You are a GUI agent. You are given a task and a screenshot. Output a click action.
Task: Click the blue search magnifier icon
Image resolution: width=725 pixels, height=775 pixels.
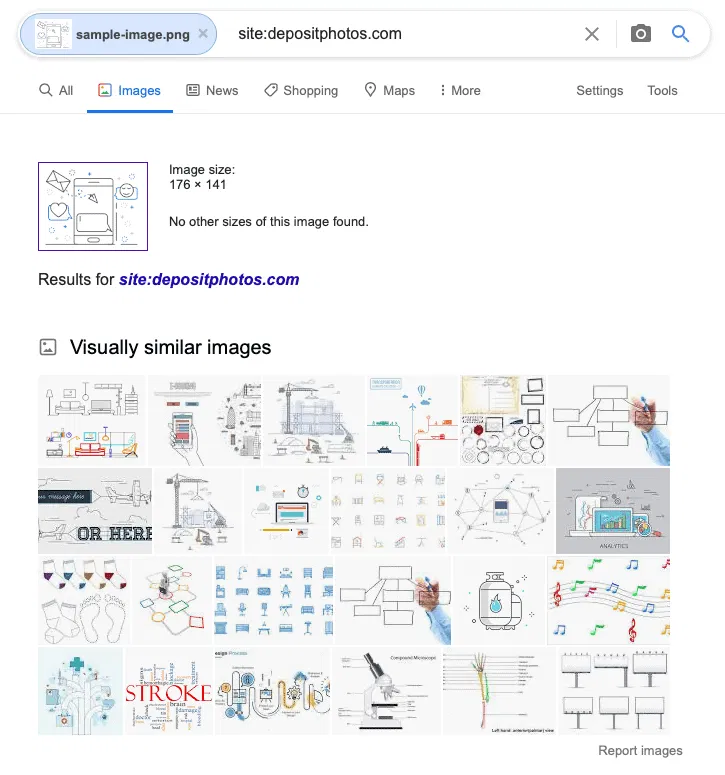pyautogui.click(x=680, y=34)
